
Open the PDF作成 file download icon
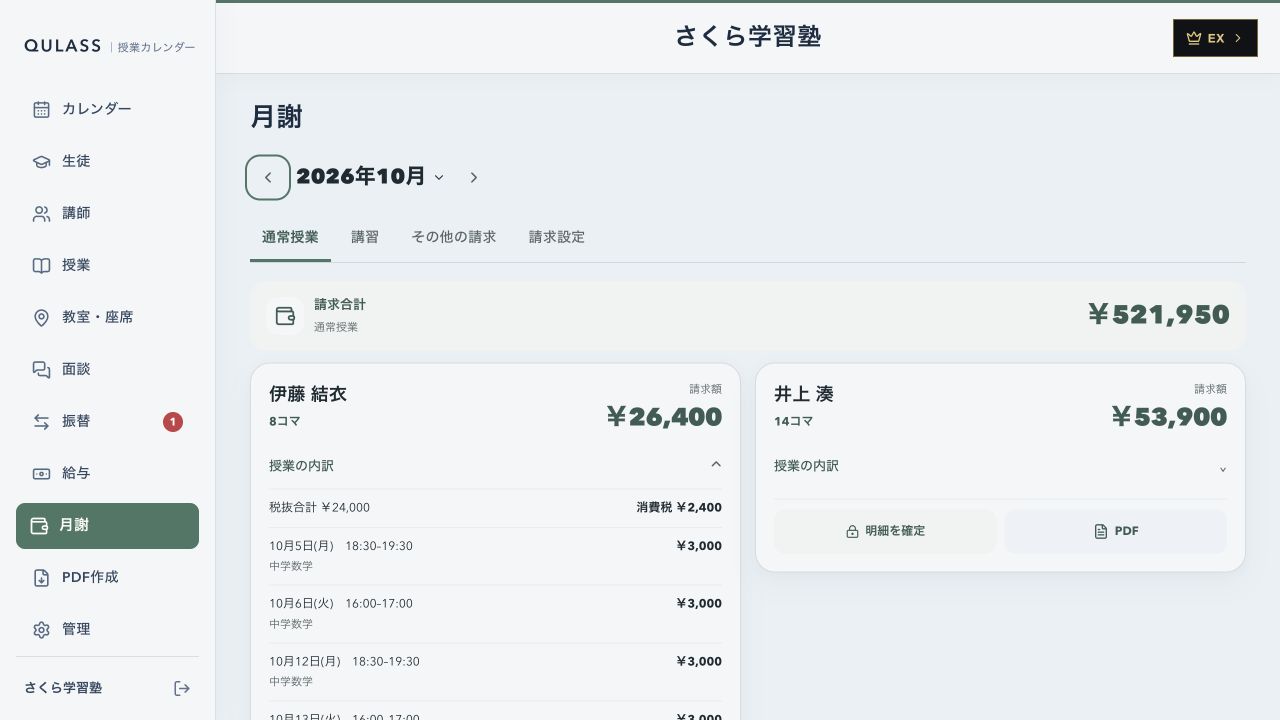pyautogui.click(x=41, y=577)
